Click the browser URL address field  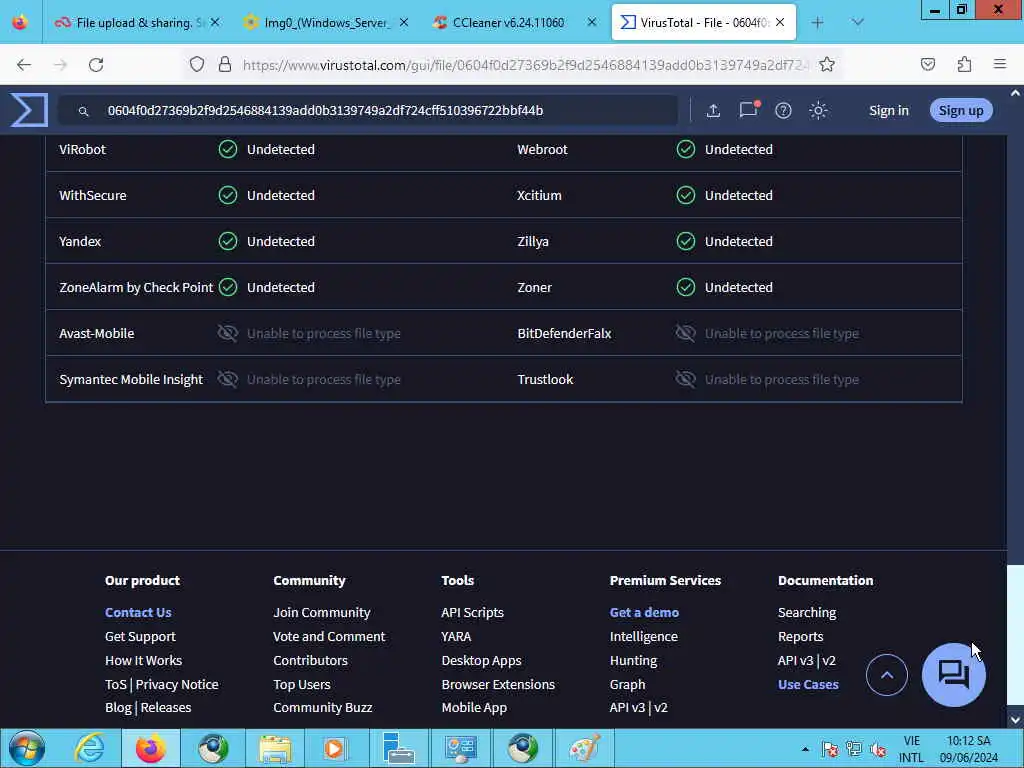(x=526, y=65)
